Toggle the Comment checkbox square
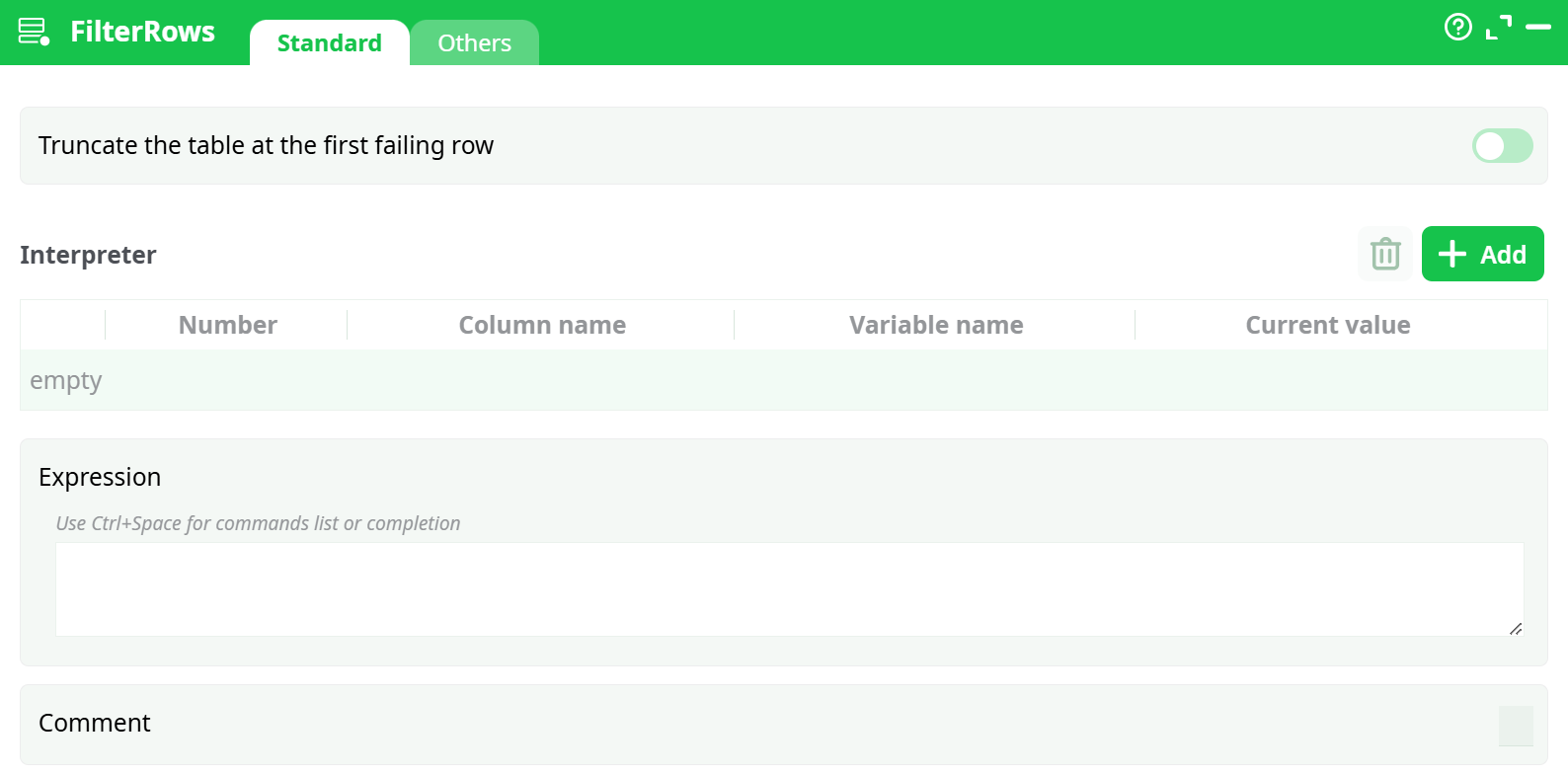 pyautogui.click(x=1516, y=726)
